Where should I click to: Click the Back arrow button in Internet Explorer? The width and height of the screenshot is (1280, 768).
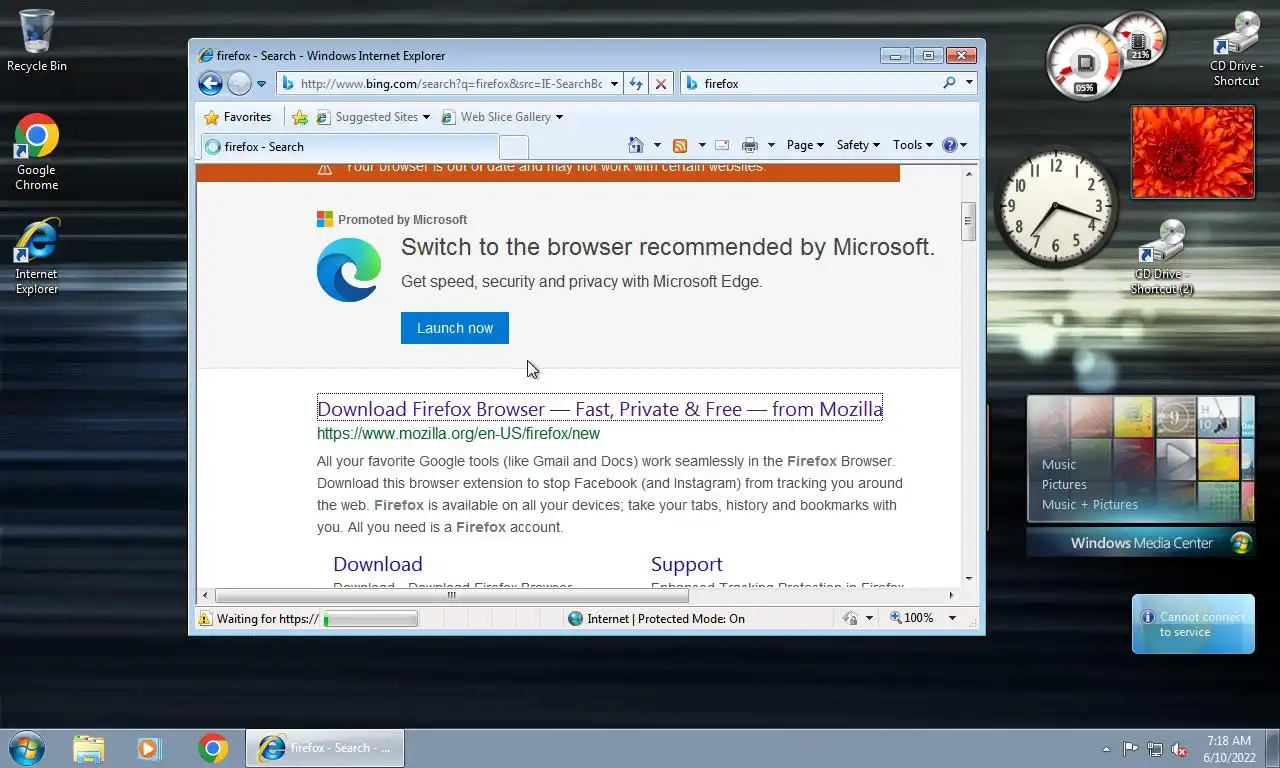click(210, 83)
